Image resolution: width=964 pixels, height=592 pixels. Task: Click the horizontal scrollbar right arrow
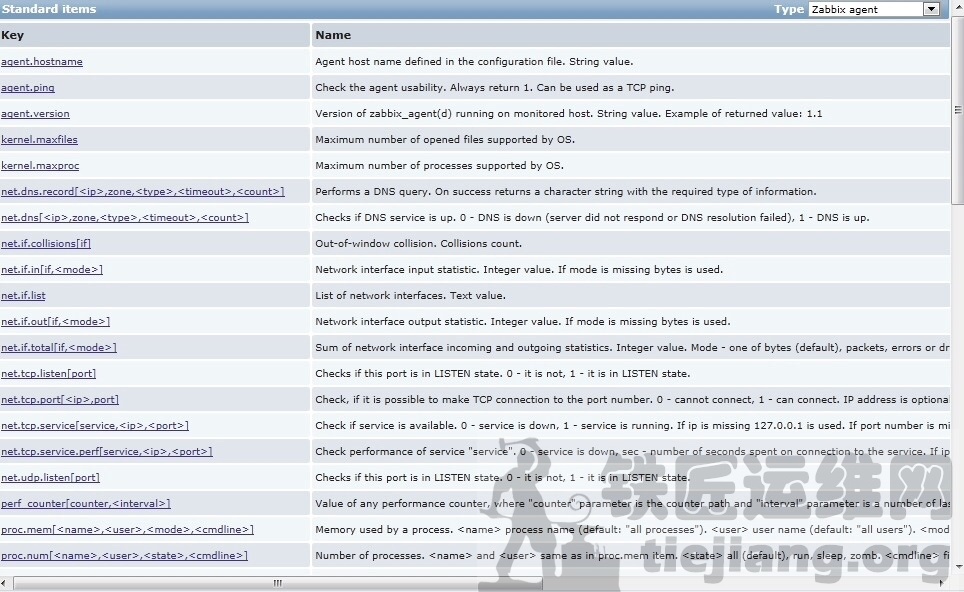coord(941,582)
